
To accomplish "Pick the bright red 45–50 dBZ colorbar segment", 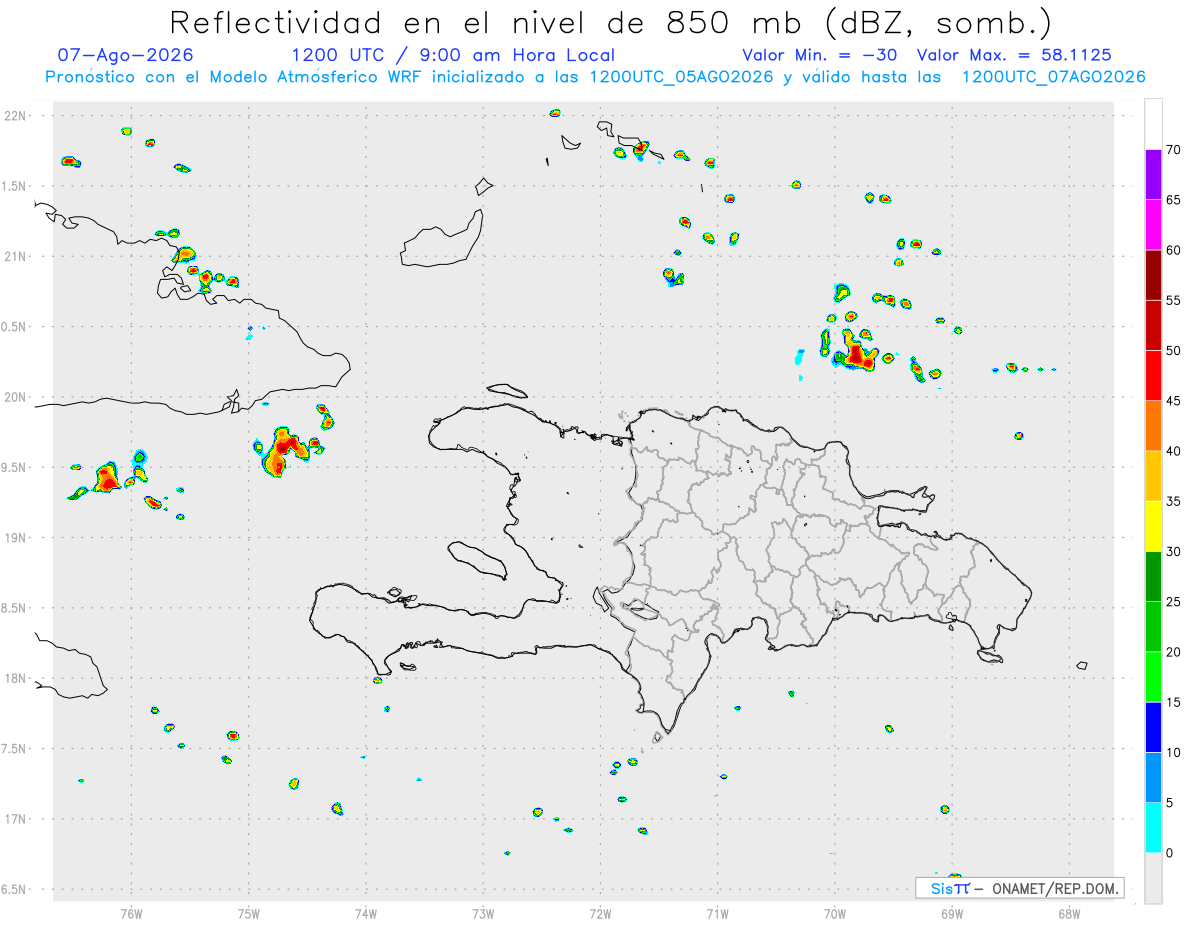I will (x=1153, y=376).
